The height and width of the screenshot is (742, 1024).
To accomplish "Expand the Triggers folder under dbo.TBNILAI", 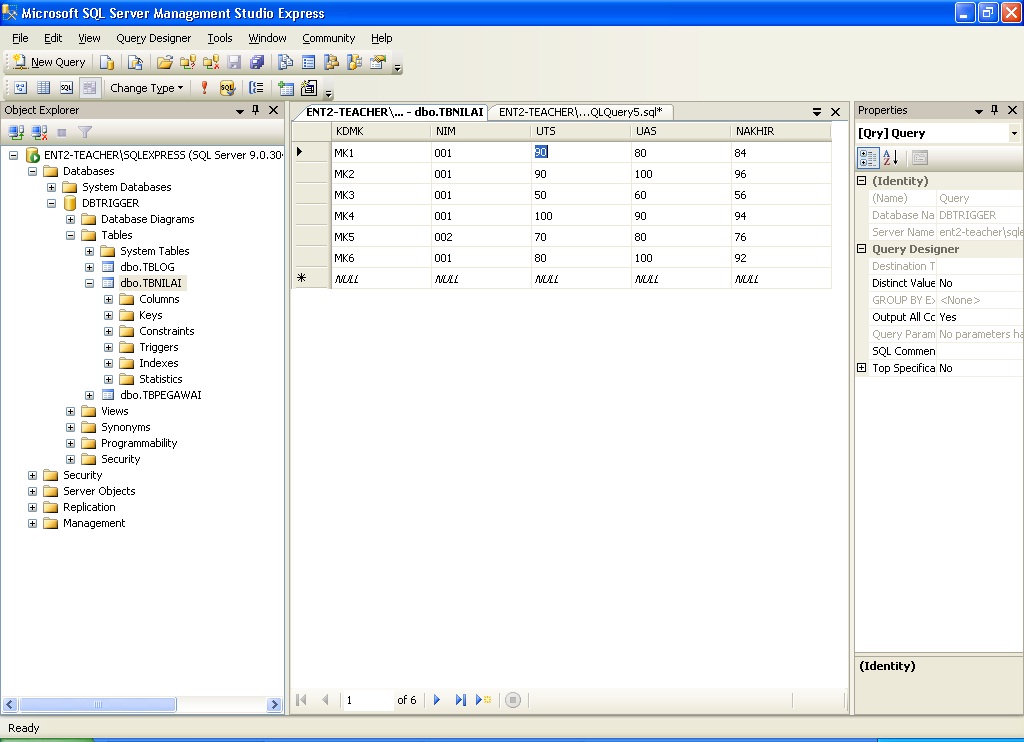I will [110, 347].
